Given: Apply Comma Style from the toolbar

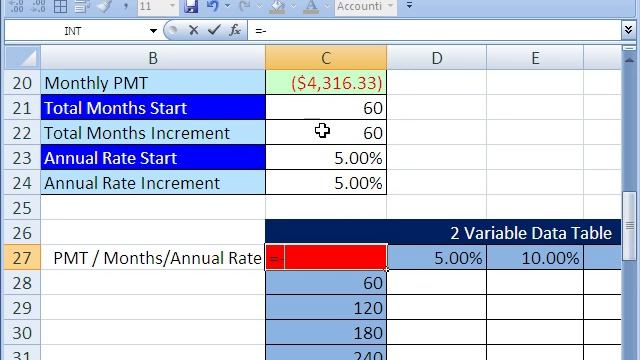Looking at the screenshot, I should tap(126, 6).
